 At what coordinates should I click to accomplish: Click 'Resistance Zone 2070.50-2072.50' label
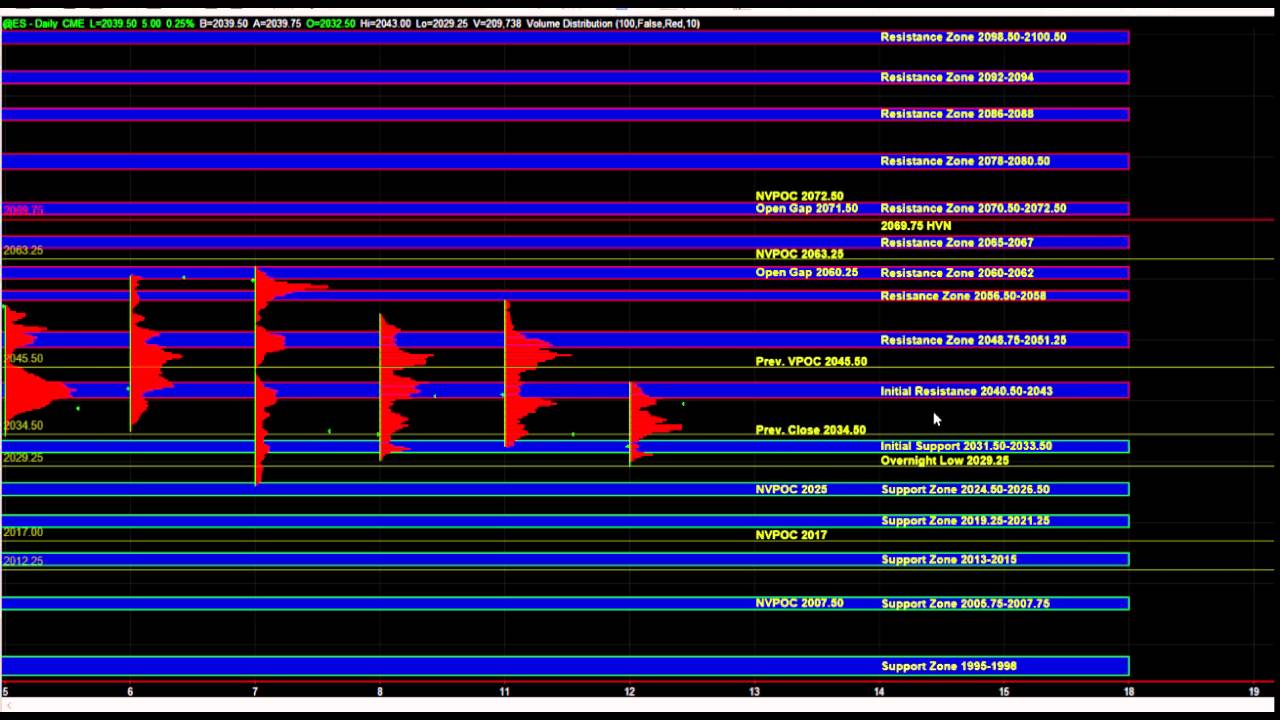pyautogui.click(x=973, y=209)
